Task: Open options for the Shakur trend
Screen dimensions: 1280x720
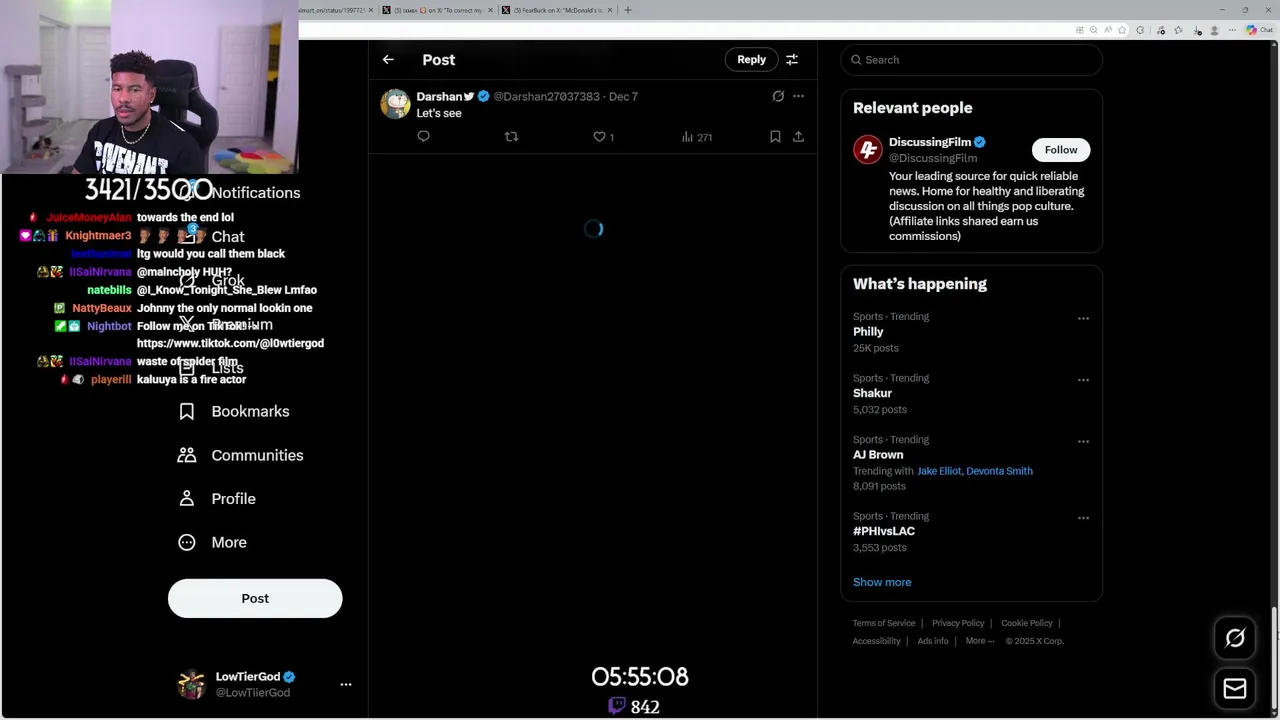Action: point(1083,380)
